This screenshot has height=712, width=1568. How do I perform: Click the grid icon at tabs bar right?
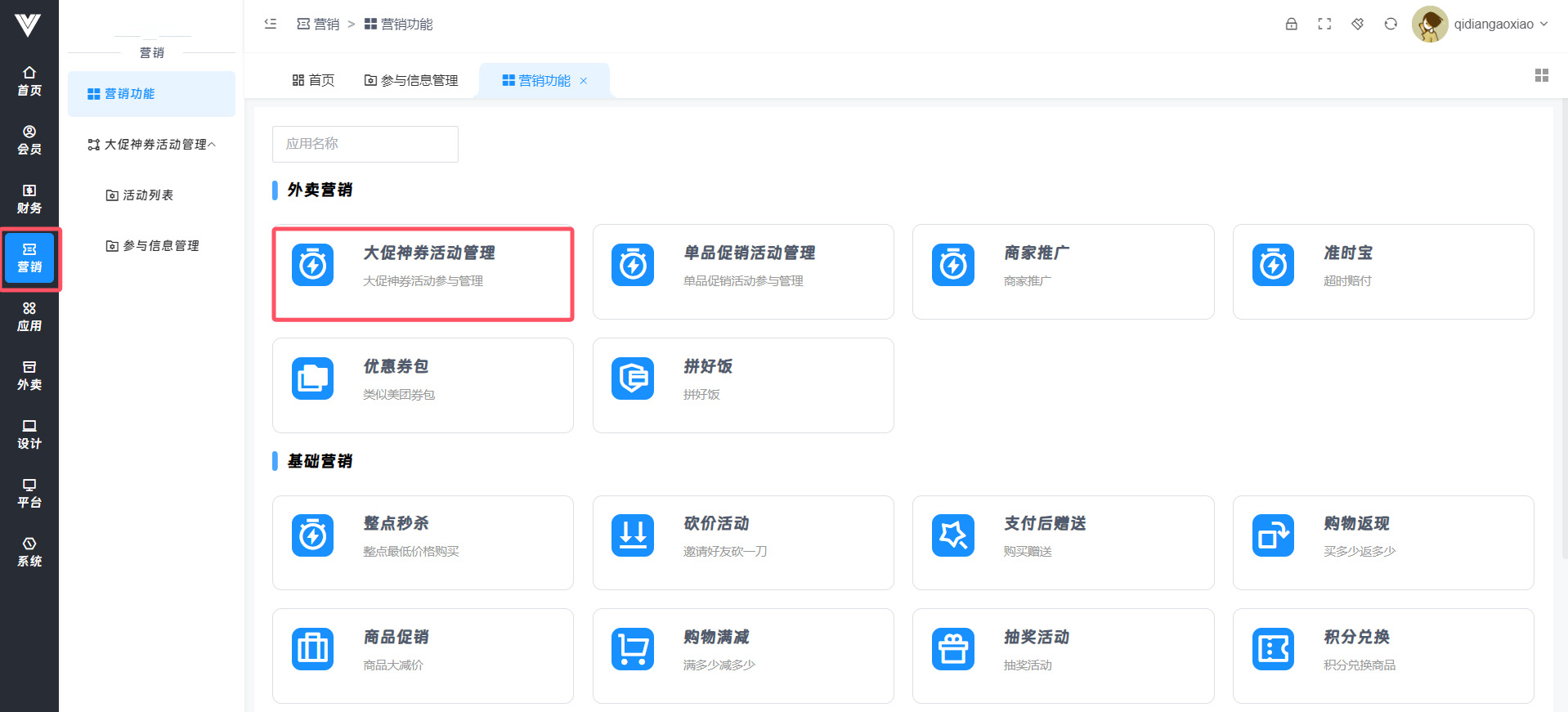tap(1541, 75)
